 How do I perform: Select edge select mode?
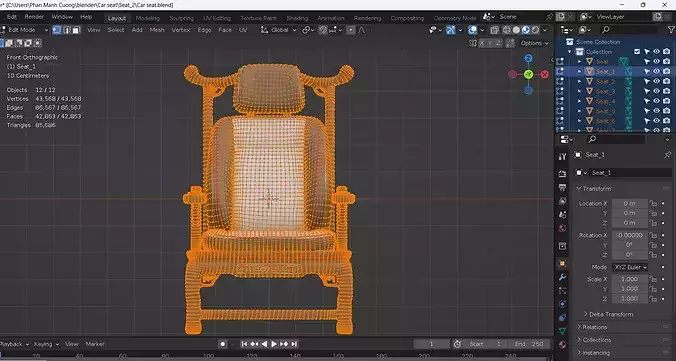[x=67, y=30]
